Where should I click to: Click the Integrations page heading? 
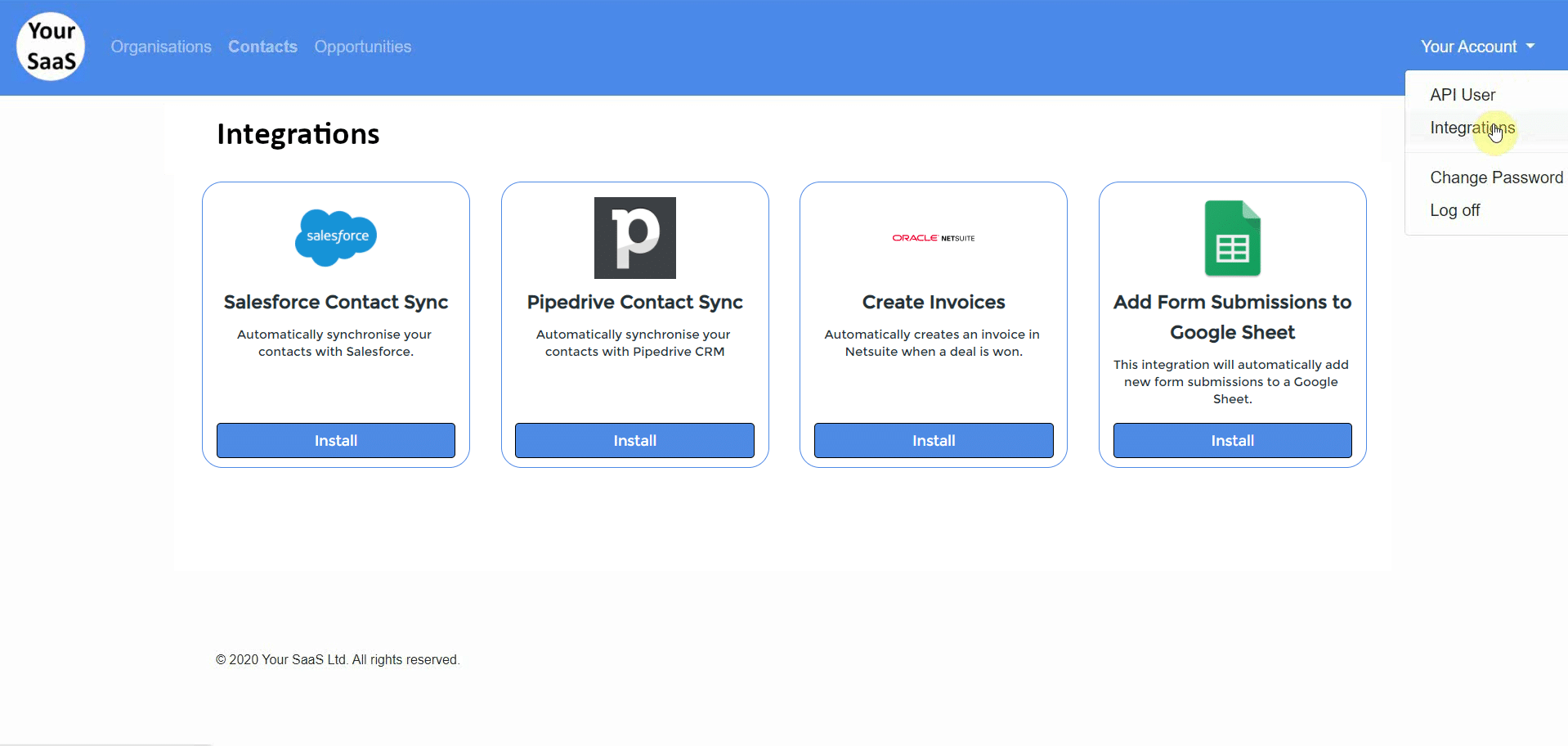point(298,134)
